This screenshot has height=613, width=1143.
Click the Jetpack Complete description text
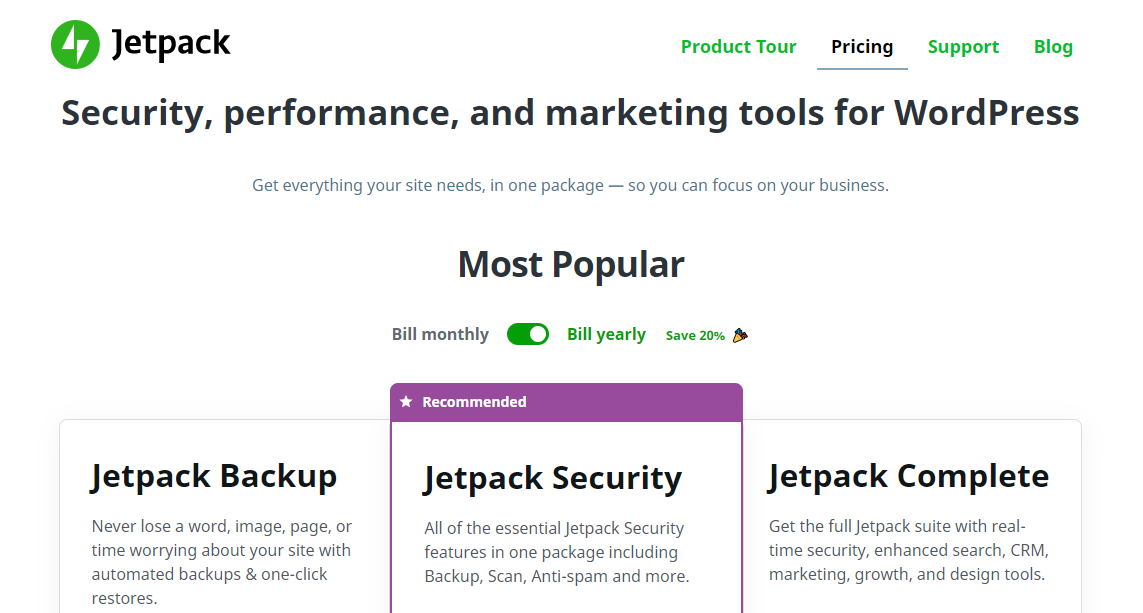(908, 550)
